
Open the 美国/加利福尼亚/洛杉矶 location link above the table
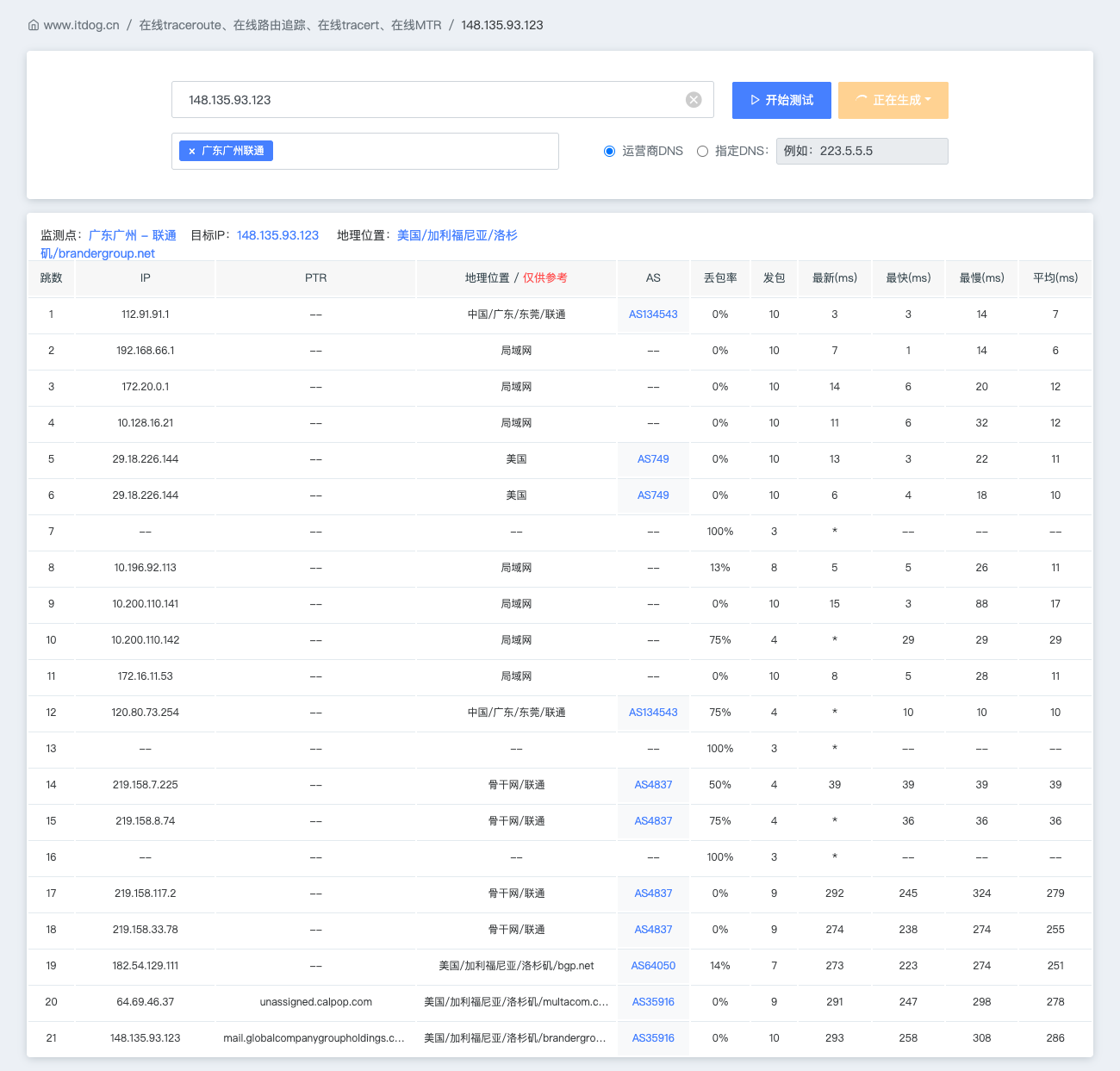(x=279, y=244)
